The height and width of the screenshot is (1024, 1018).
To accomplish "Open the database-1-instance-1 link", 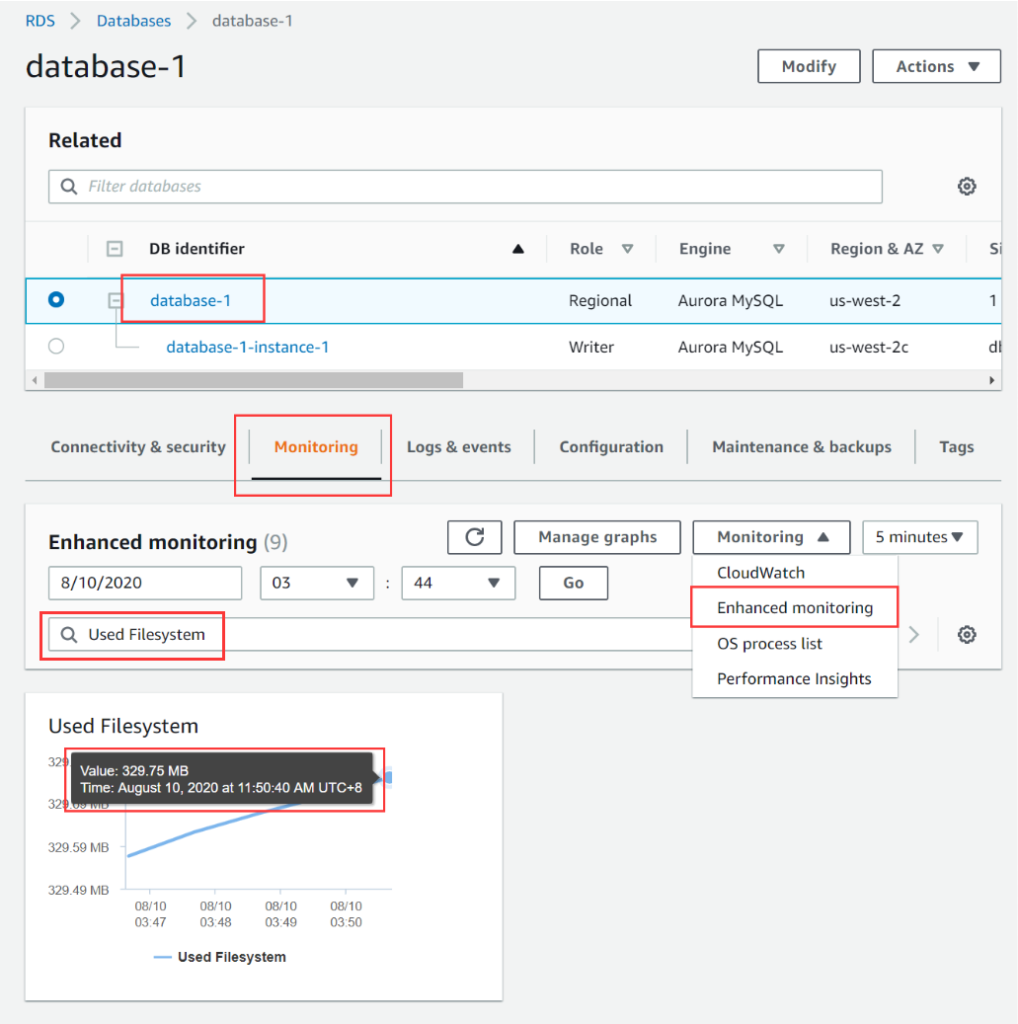I will 247,347.
